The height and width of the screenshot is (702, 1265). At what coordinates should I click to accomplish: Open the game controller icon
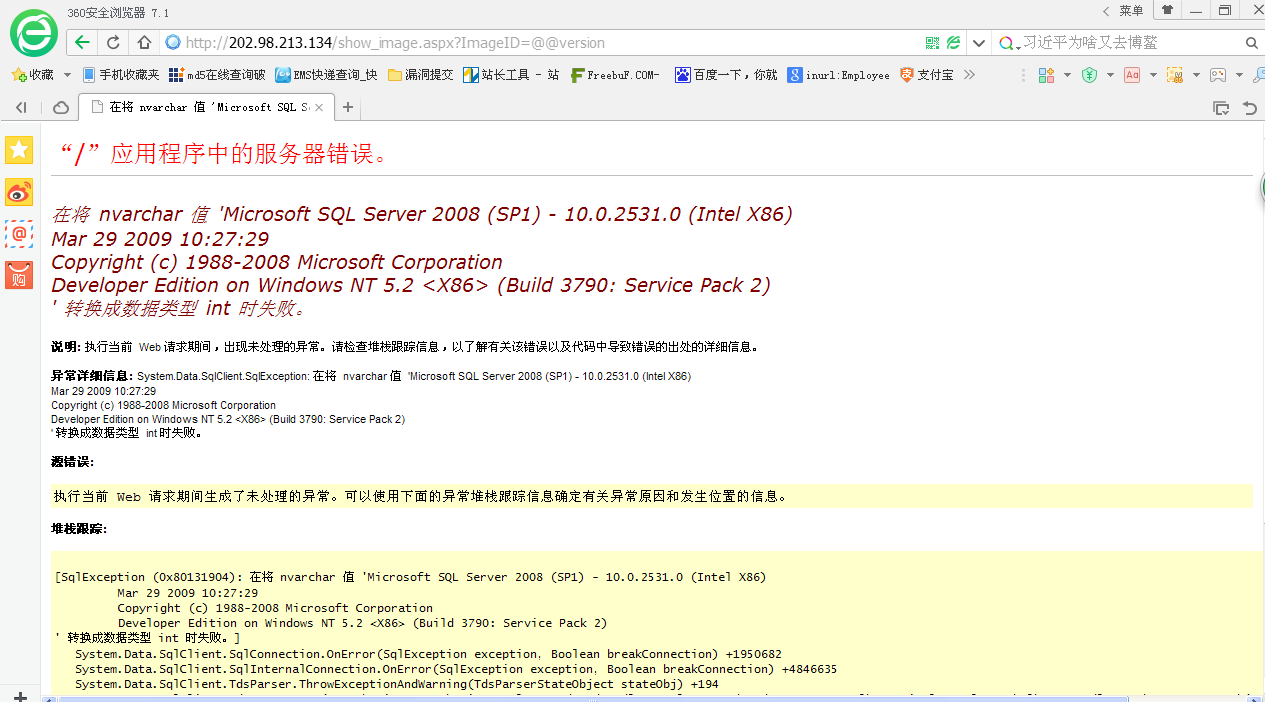pos(1218,75)
